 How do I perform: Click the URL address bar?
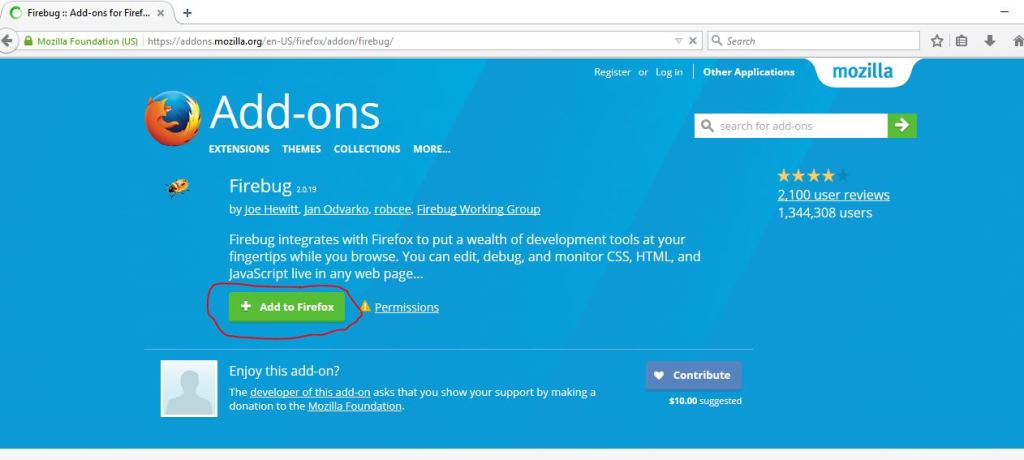(x=408, y=41)
